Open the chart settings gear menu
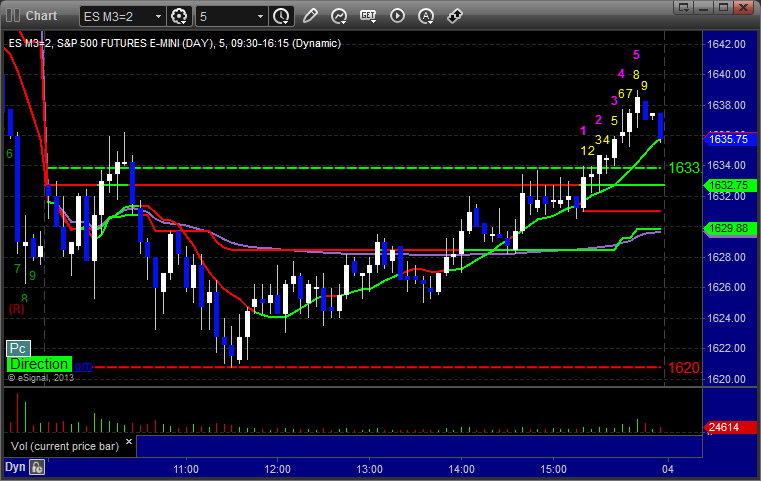 tap(179, 17)
